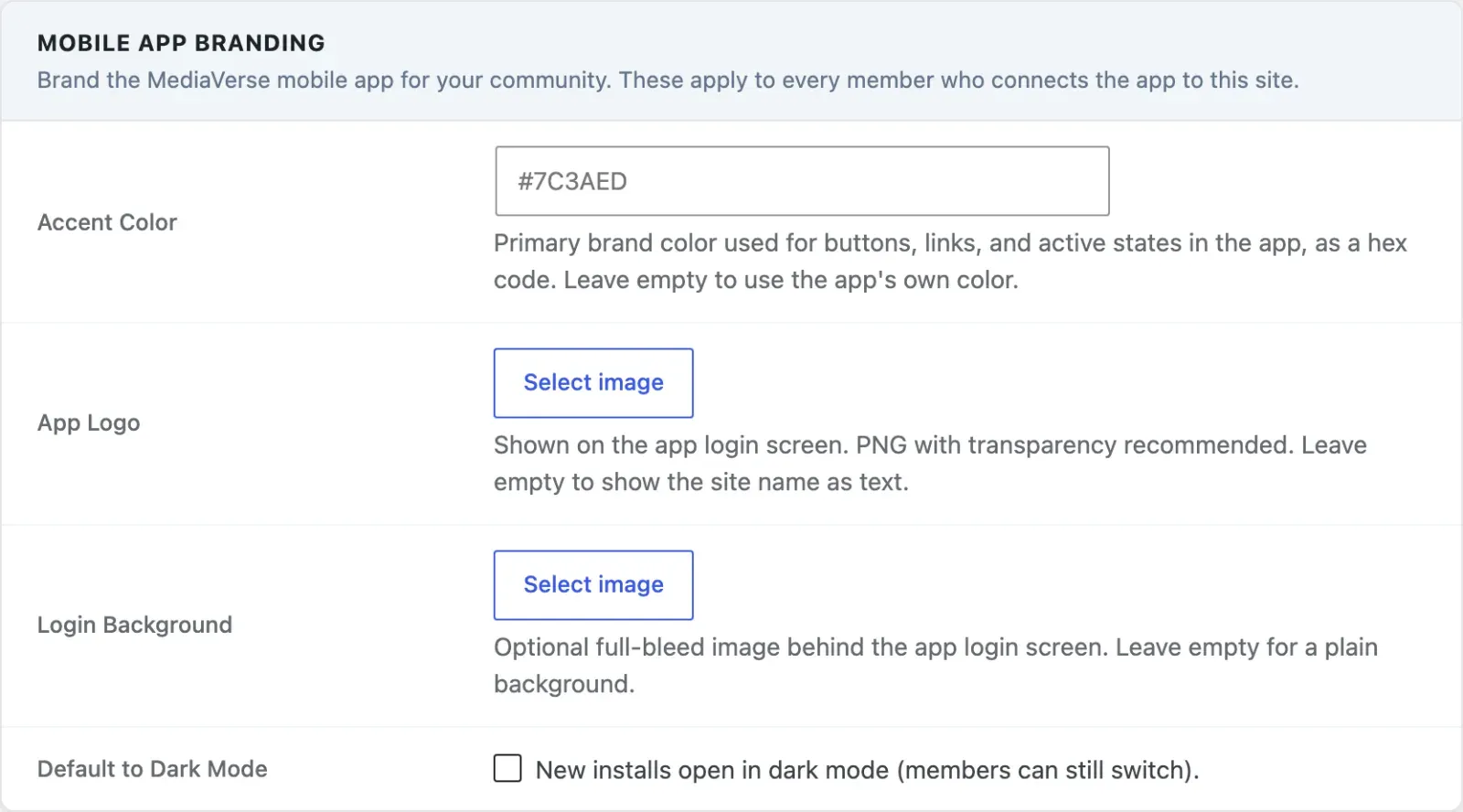The height and width of the screenshot is (812, 1463).
Task: Select image for Login Background
Action: [593, 584]
